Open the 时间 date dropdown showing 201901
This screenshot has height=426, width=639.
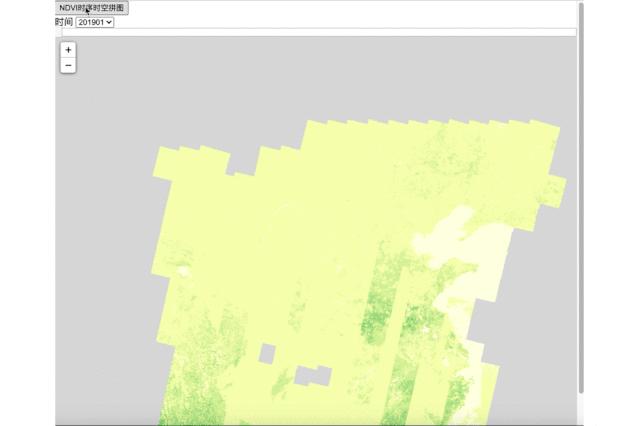pos(94,22)
